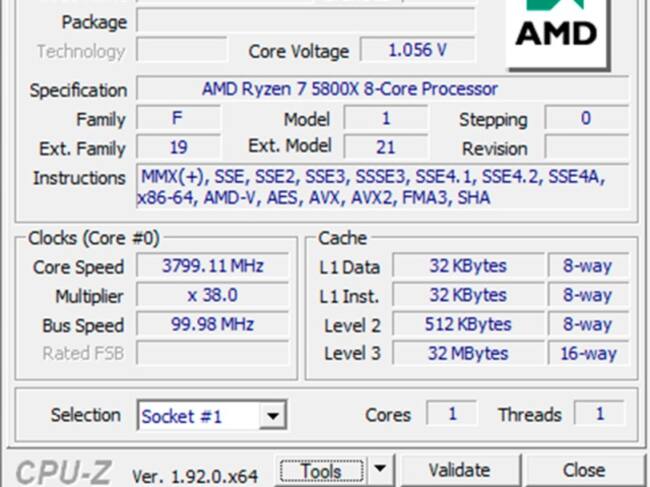650x487 pixels.
Task: Select the Core Speed value field
Action: point(212,267)
